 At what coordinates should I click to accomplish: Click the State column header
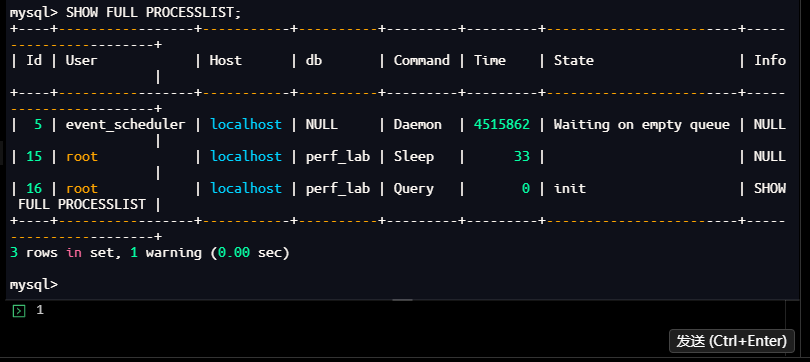[574, 60]
